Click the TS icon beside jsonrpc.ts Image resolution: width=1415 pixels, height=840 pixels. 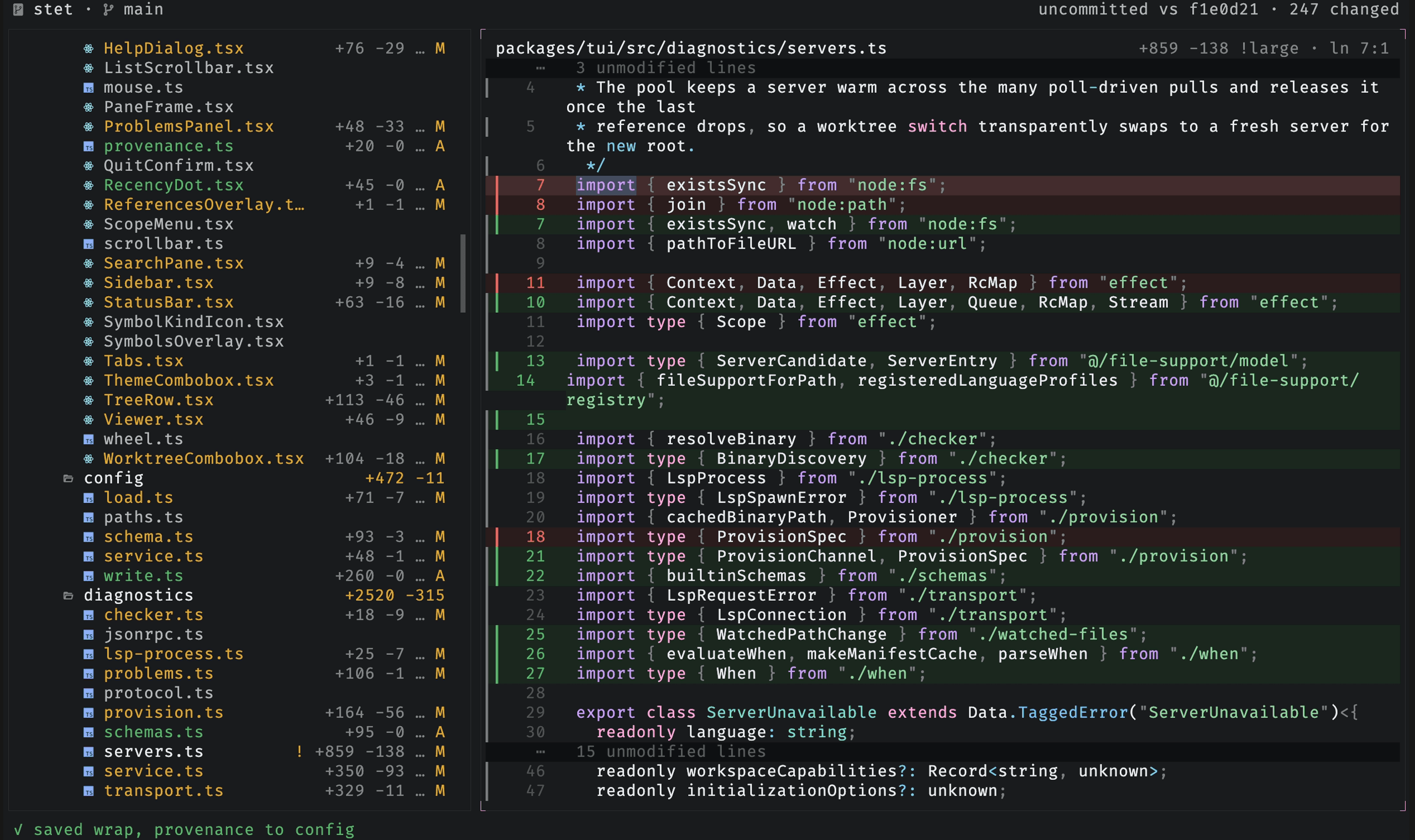pos(89,635)
